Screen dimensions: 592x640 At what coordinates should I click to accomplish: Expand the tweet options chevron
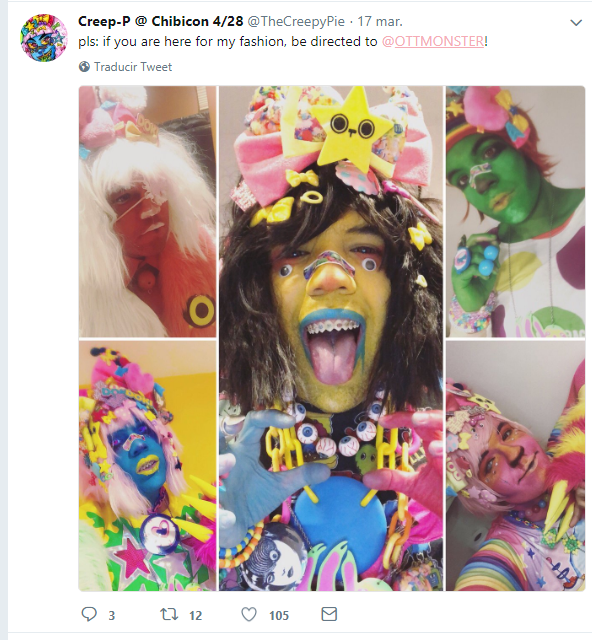(576, 22)
